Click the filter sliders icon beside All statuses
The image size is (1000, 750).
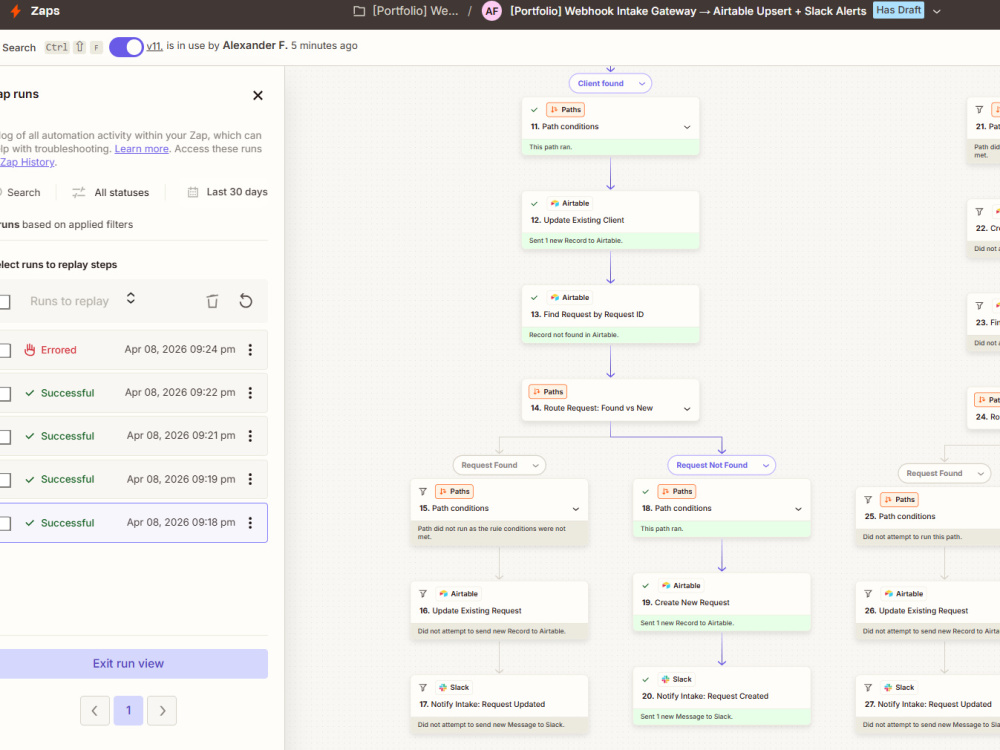[78, 192]
